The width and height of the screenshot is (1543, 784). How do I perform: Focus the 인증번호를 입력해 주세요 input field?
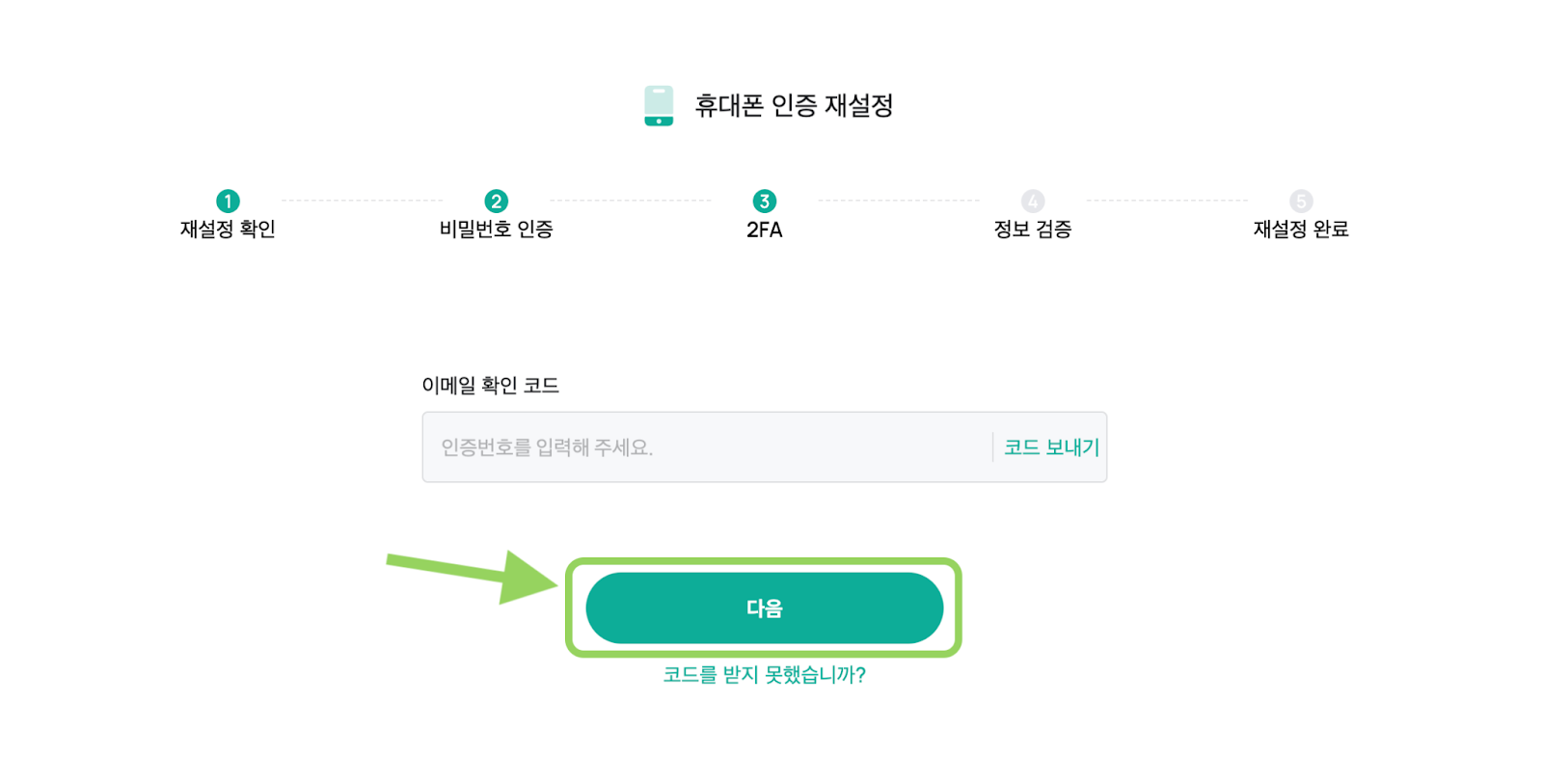pyautogui.click(x=706, y=447)
